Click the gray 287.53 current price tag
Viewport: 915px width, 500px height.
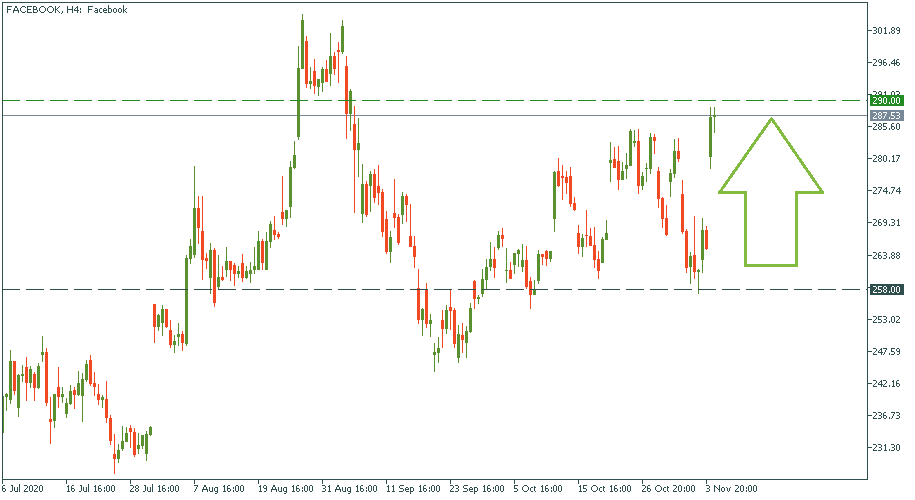pyautogui.click(x=887, y=116)
